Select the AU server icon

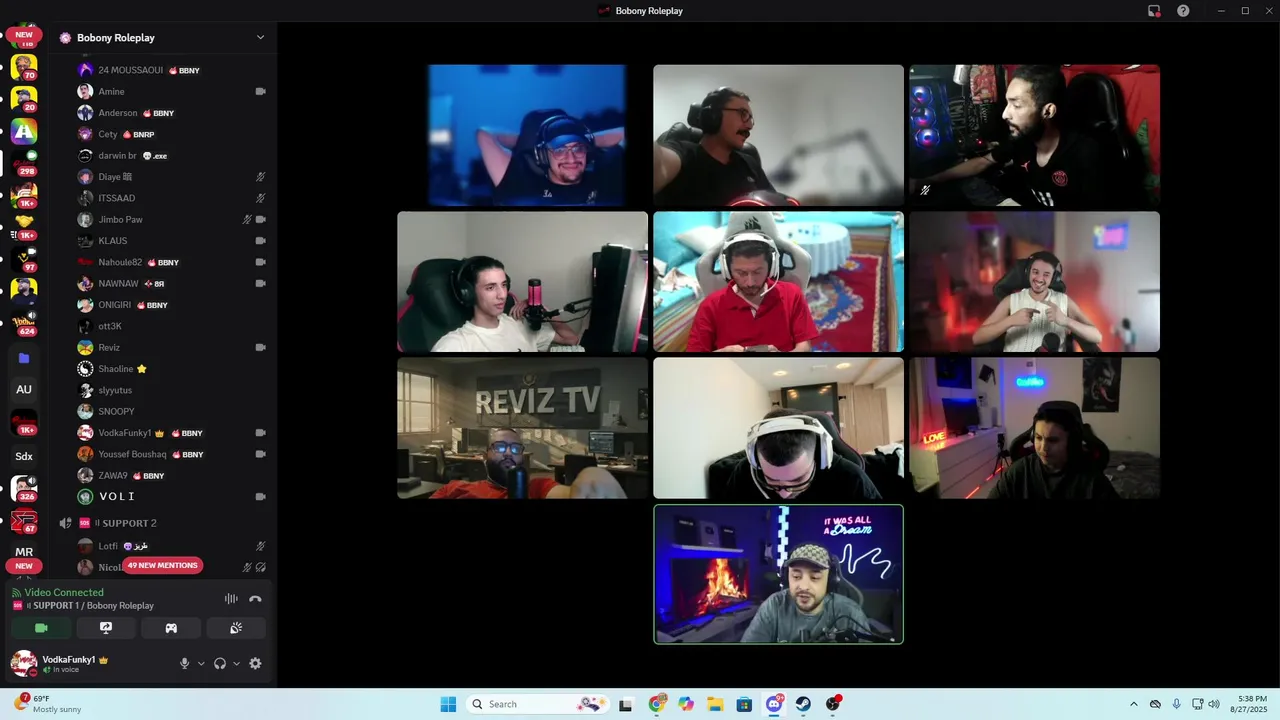[24, 390]
